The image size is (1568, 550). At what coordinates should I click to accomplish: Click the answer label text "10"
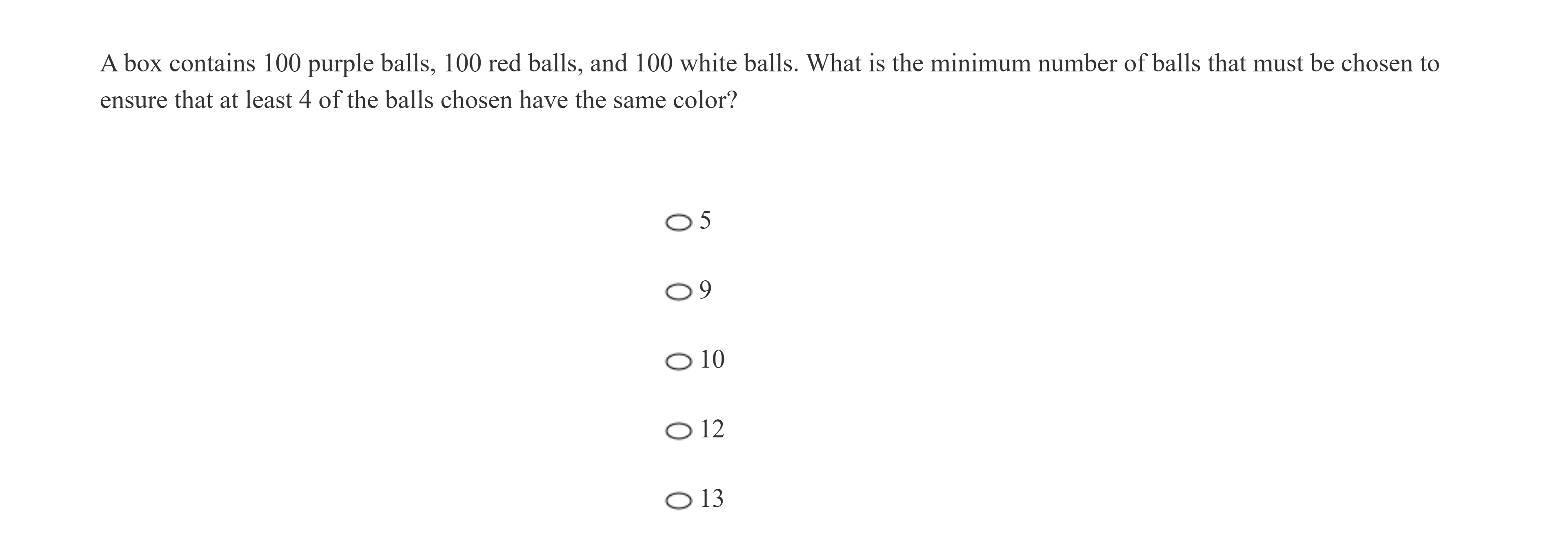click(712, 359)
